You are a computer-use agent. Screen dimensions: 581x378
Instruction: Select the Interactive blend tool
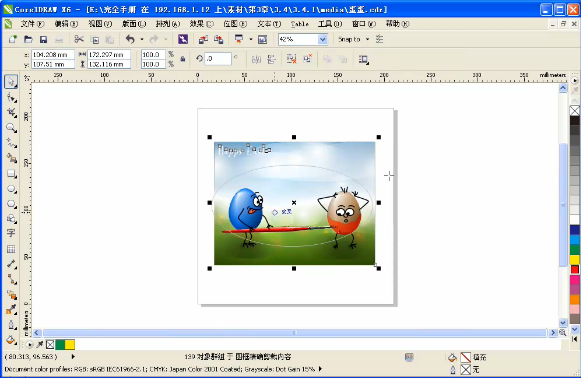pyautogui.click(x=11, y=294)
